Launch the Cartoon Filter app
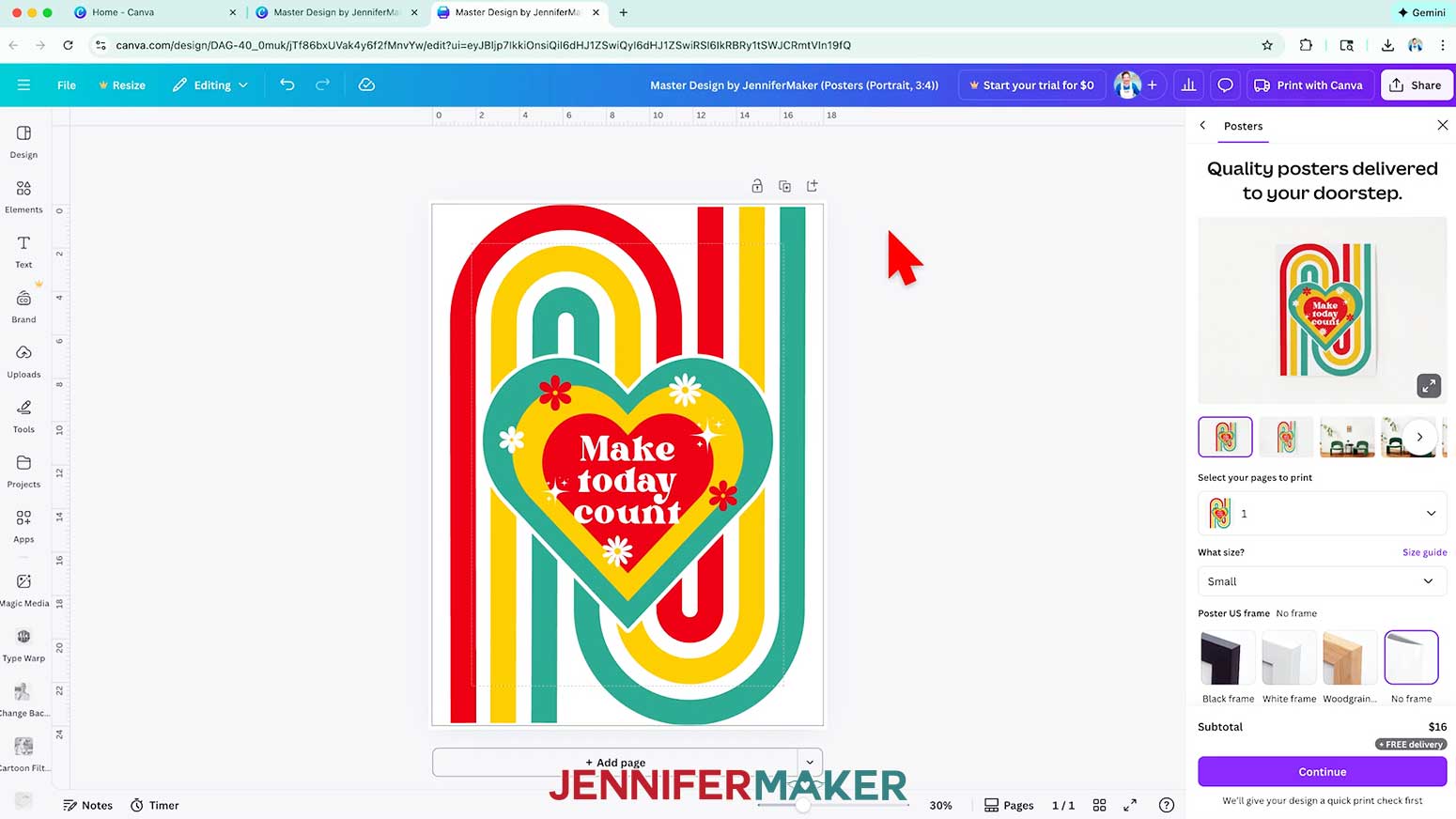The image size is (1456, 819). pos(23,754)
